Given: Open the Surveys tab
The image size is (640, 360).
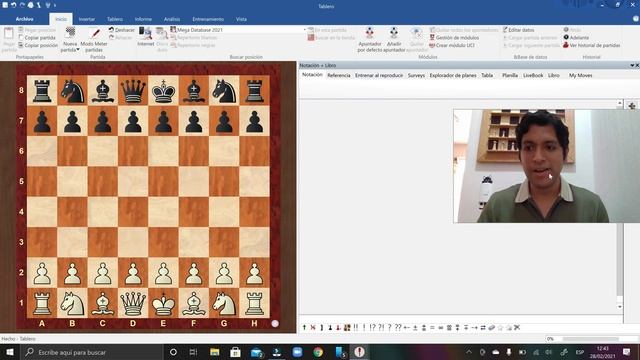Looking at the screenshot, I should coord(416,76).
